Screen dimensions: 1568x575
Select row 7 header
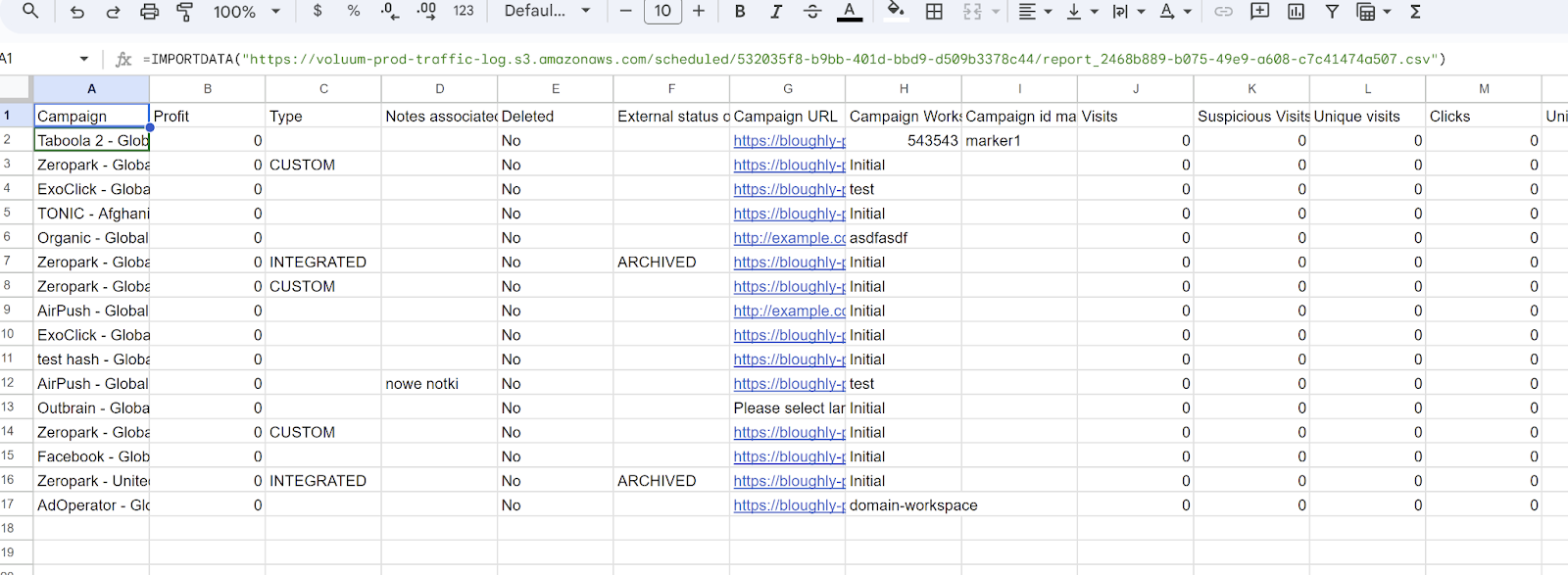pos(8,262)
